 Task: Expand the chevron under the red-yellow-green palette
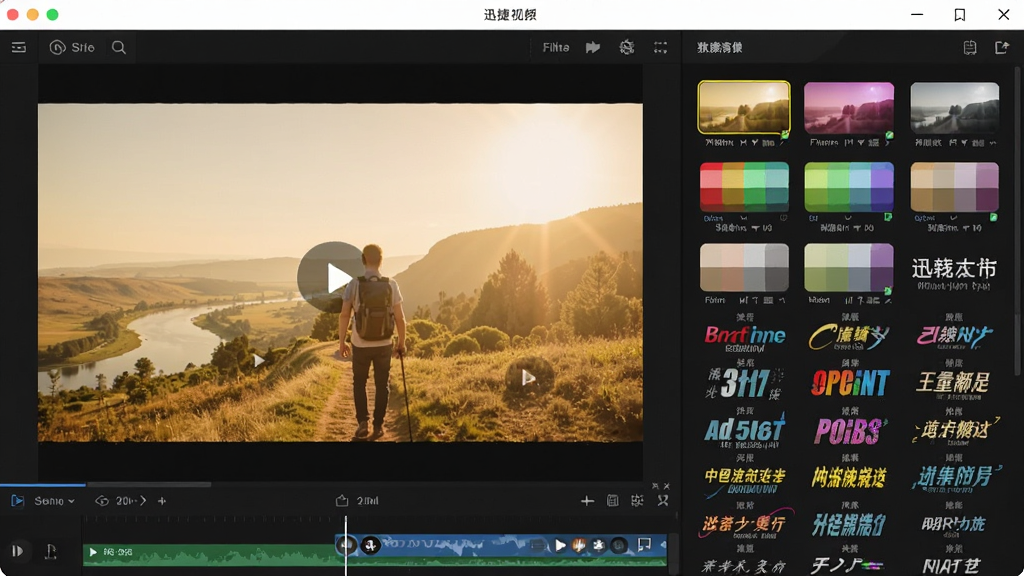744,218
